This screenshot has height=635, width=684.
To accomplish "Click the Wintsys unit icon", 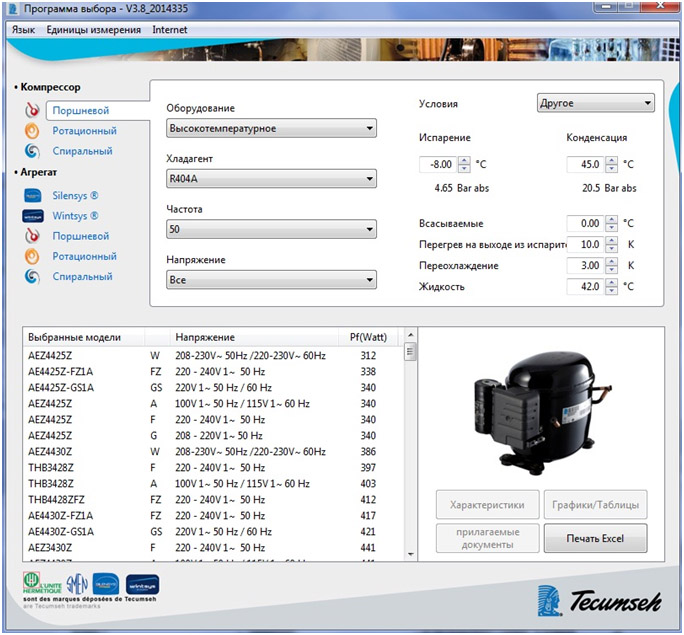I will 33,216.
